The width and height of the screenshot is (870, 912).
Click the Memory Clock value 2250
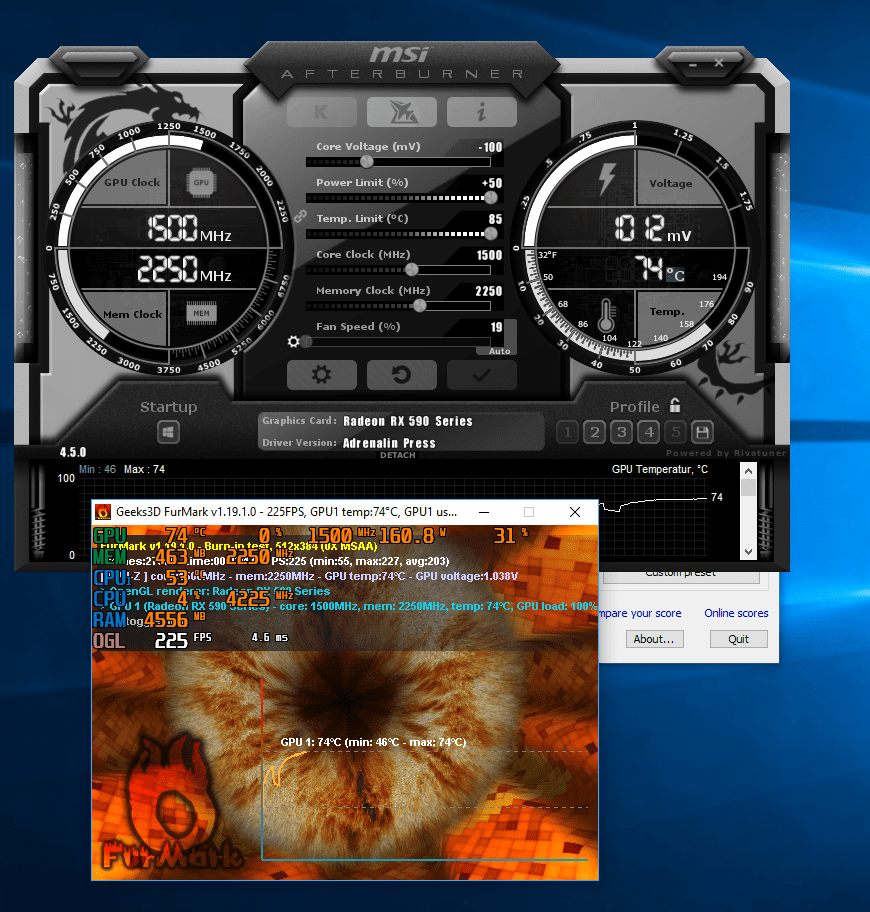pos(489,291)
